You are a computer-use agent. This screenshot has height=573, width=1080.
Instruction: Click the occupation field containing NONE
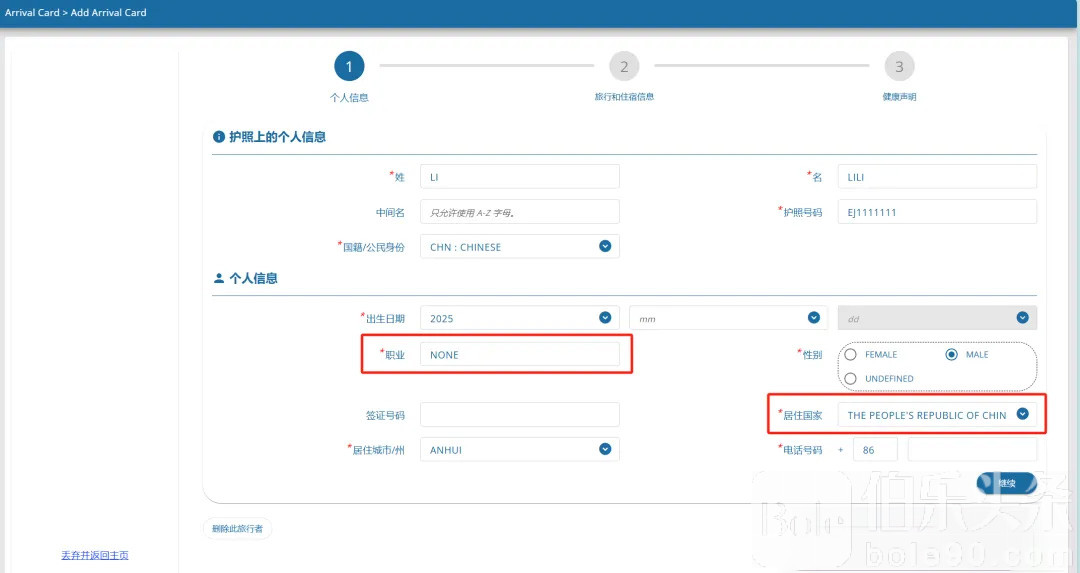pos(519,354)
